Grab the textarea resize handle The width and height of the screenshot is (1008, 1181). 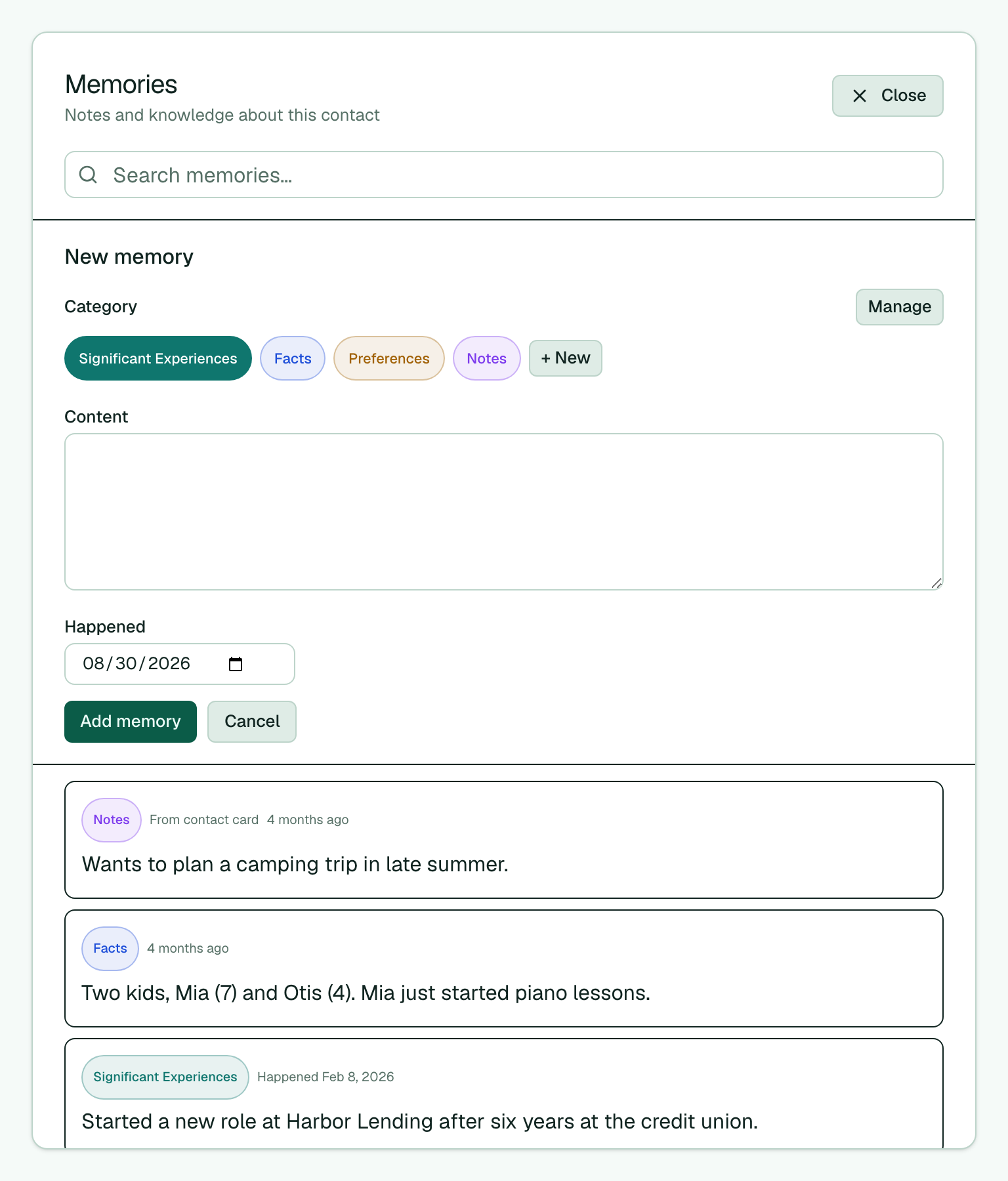coord(936,583)
